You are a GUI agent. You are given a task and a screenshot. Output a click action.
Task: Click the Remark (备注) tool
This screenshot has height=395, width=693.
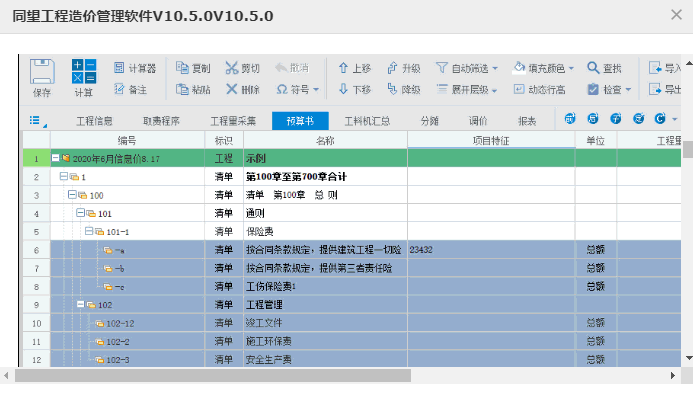(x=130, y=89)
